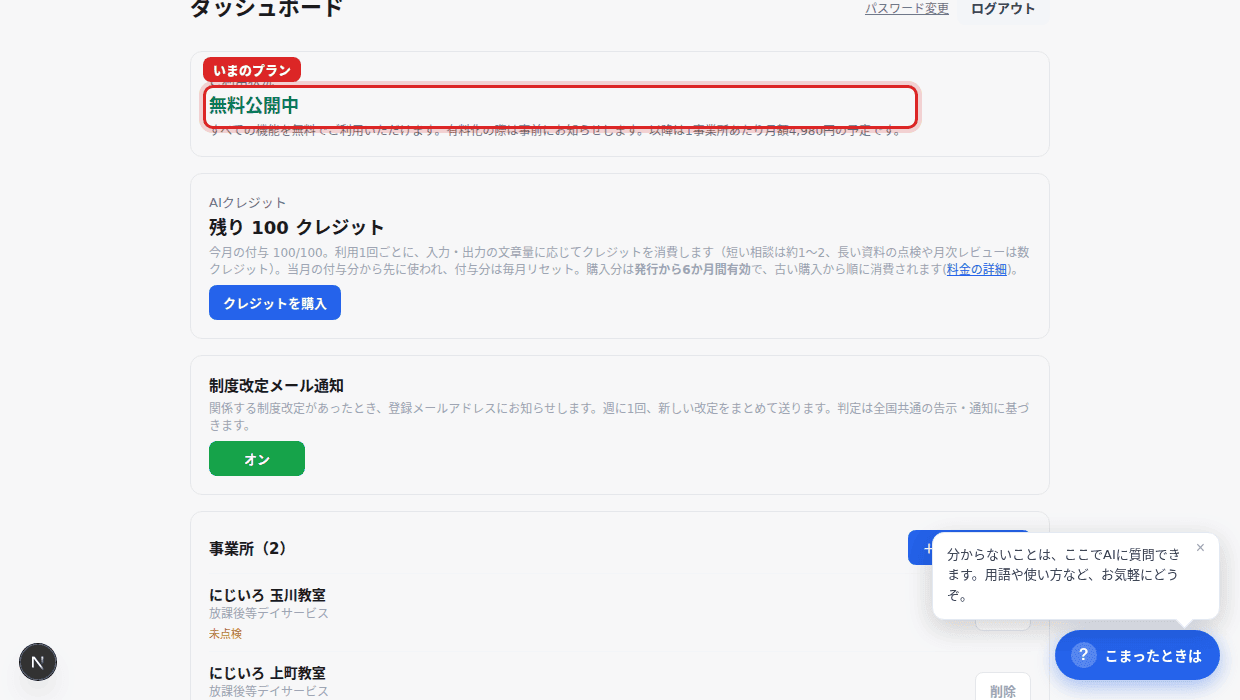The width and height of the screenshot is (1240, 700).
Task: Turn off the 制度改定メール通知 オン toggle
Action: (x=257, y=459)
